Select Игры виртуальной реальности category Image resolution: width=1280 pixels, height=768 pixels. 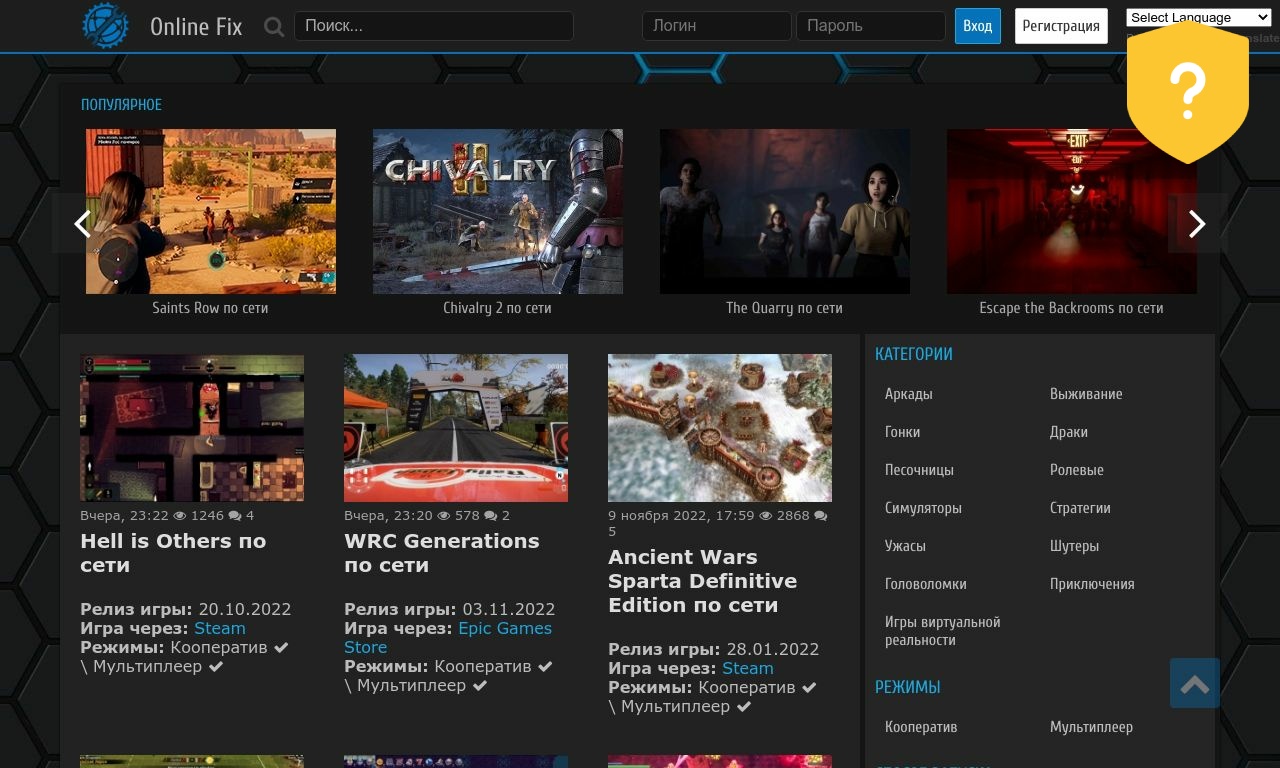(943, 631)
